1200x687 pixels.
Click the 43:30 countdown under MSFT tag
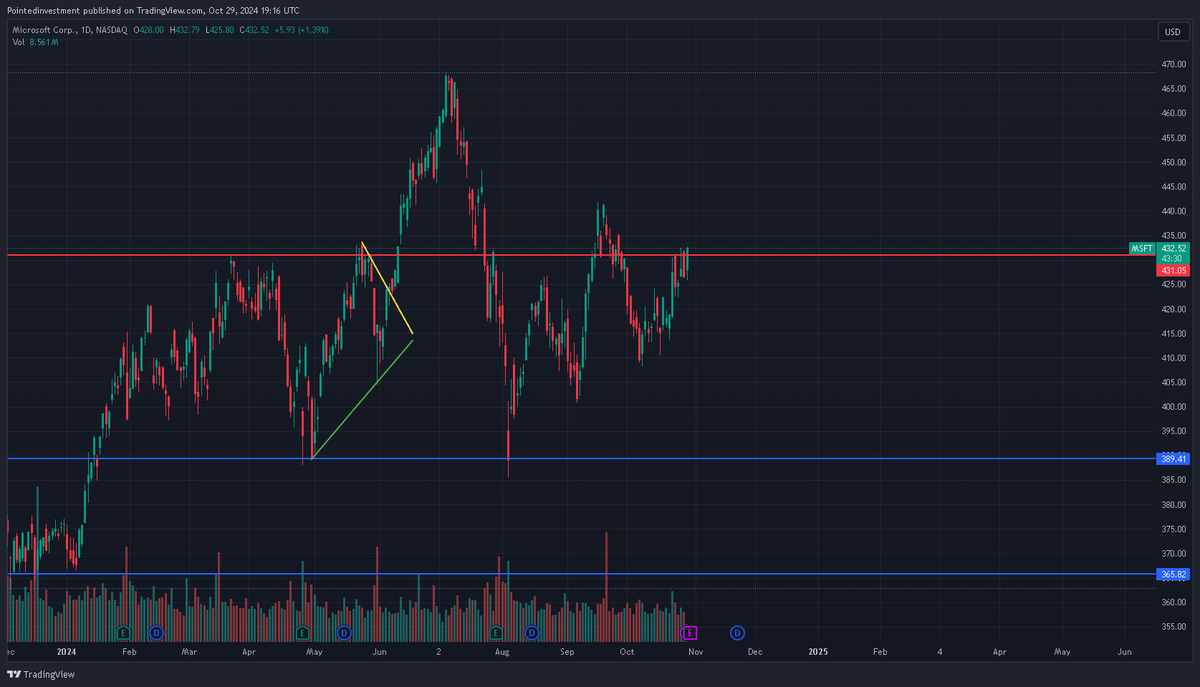point(1172,258)
